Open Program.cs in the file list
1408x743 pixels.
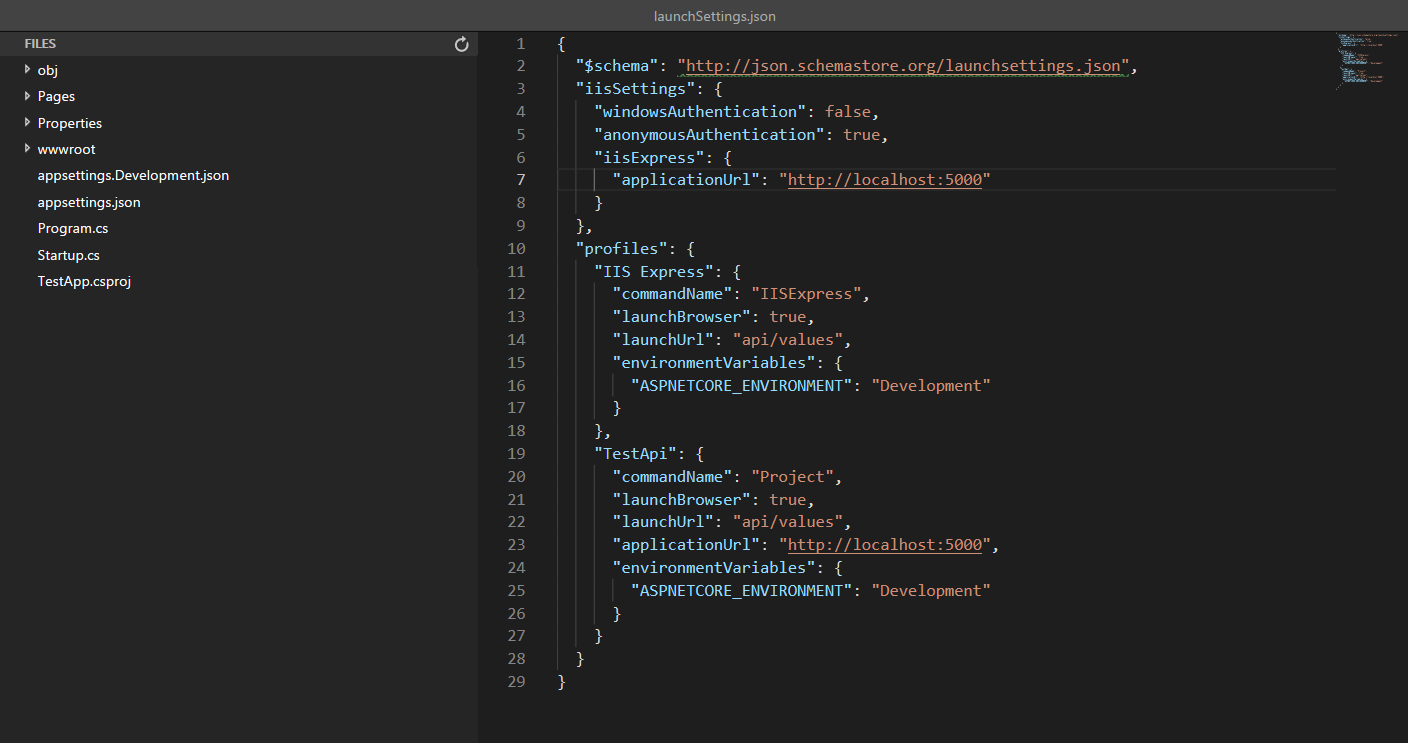pyautogui.click(x=73, y=228)
